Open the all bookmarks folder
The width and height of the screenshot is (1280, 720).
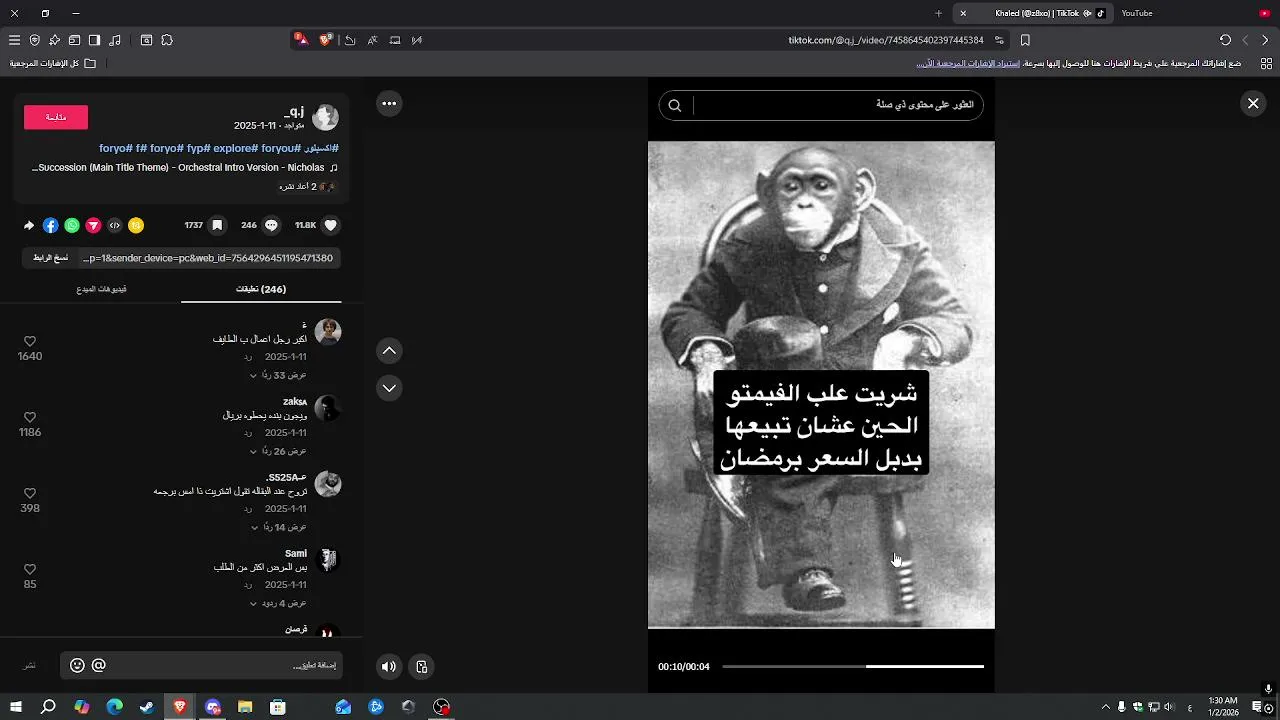(53, 63)
